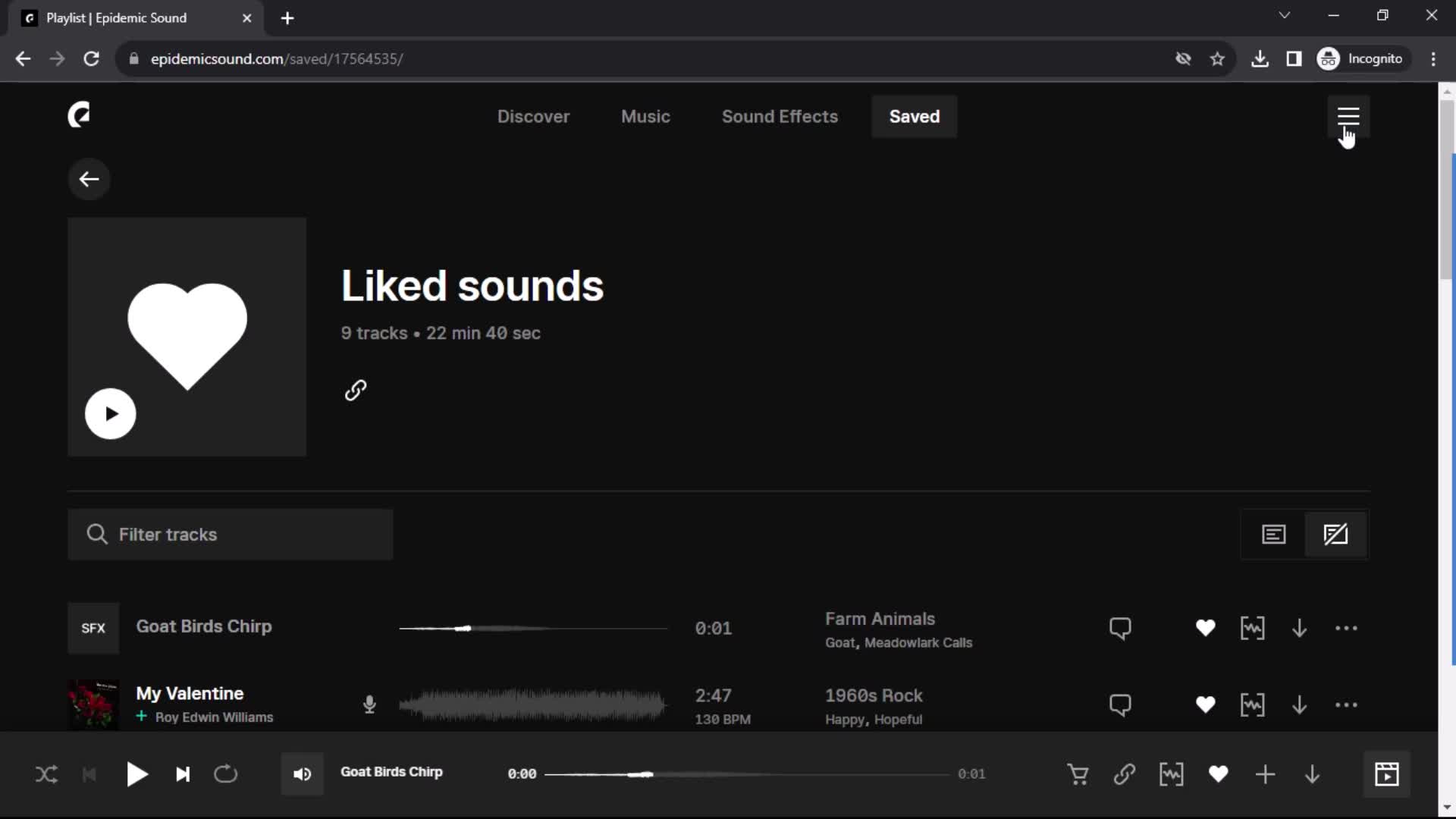Viewport: 1456px width, 819px height.
Task: Toggle mute in the playback bar
Action: pos(302,773)
